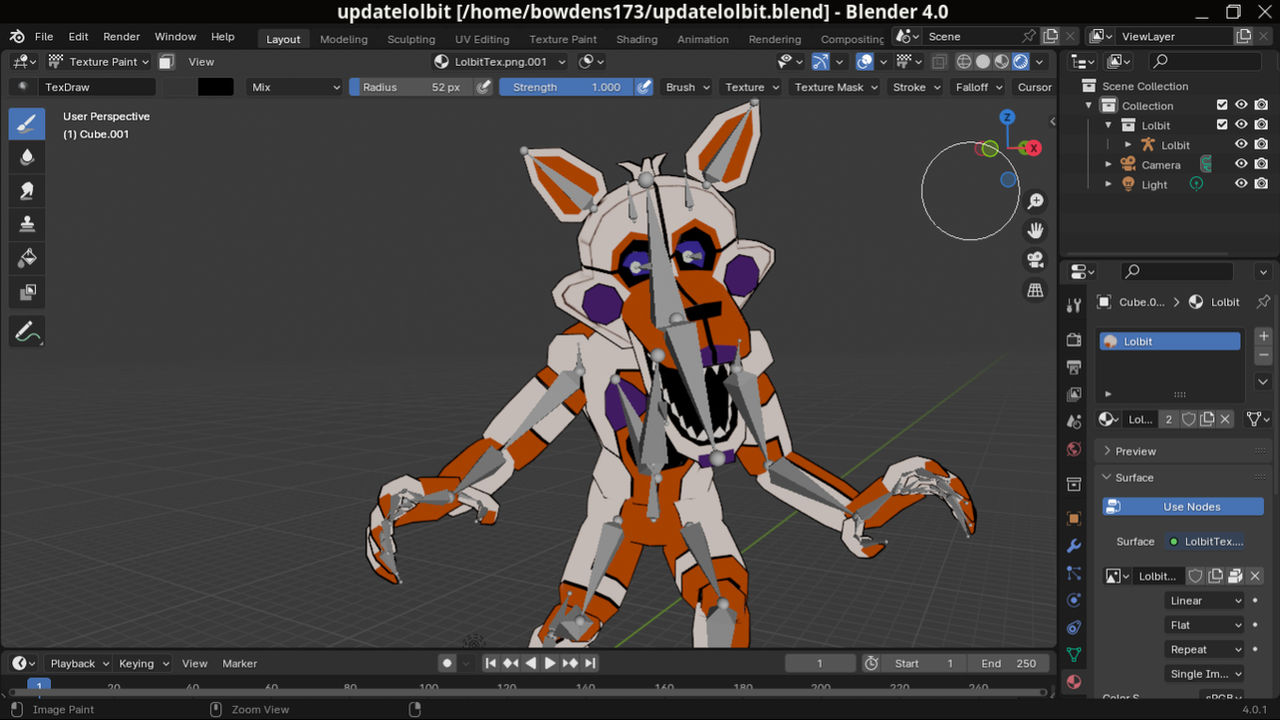
Task: Open the Linear interpolation dropdown
Action: [x=1205, y=600]
